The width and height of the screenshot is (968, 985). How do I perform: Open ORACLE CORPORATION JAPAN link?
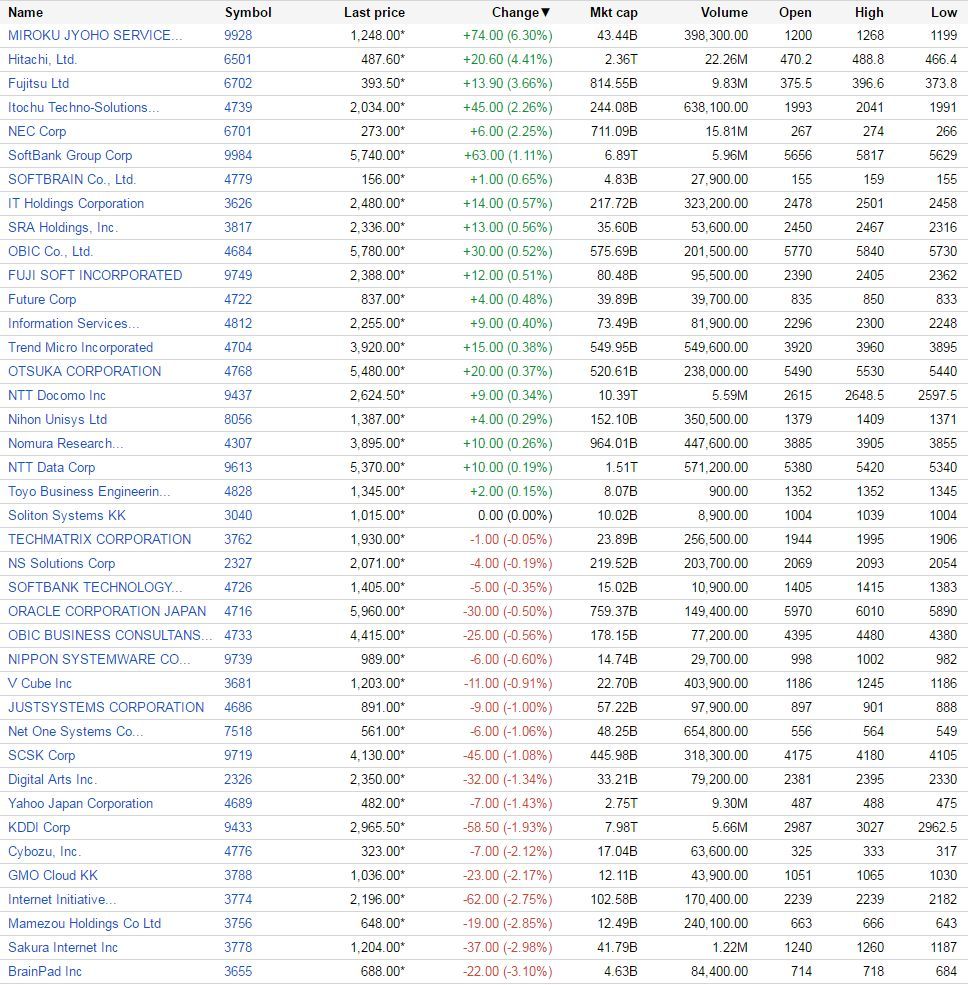point(107,611)
